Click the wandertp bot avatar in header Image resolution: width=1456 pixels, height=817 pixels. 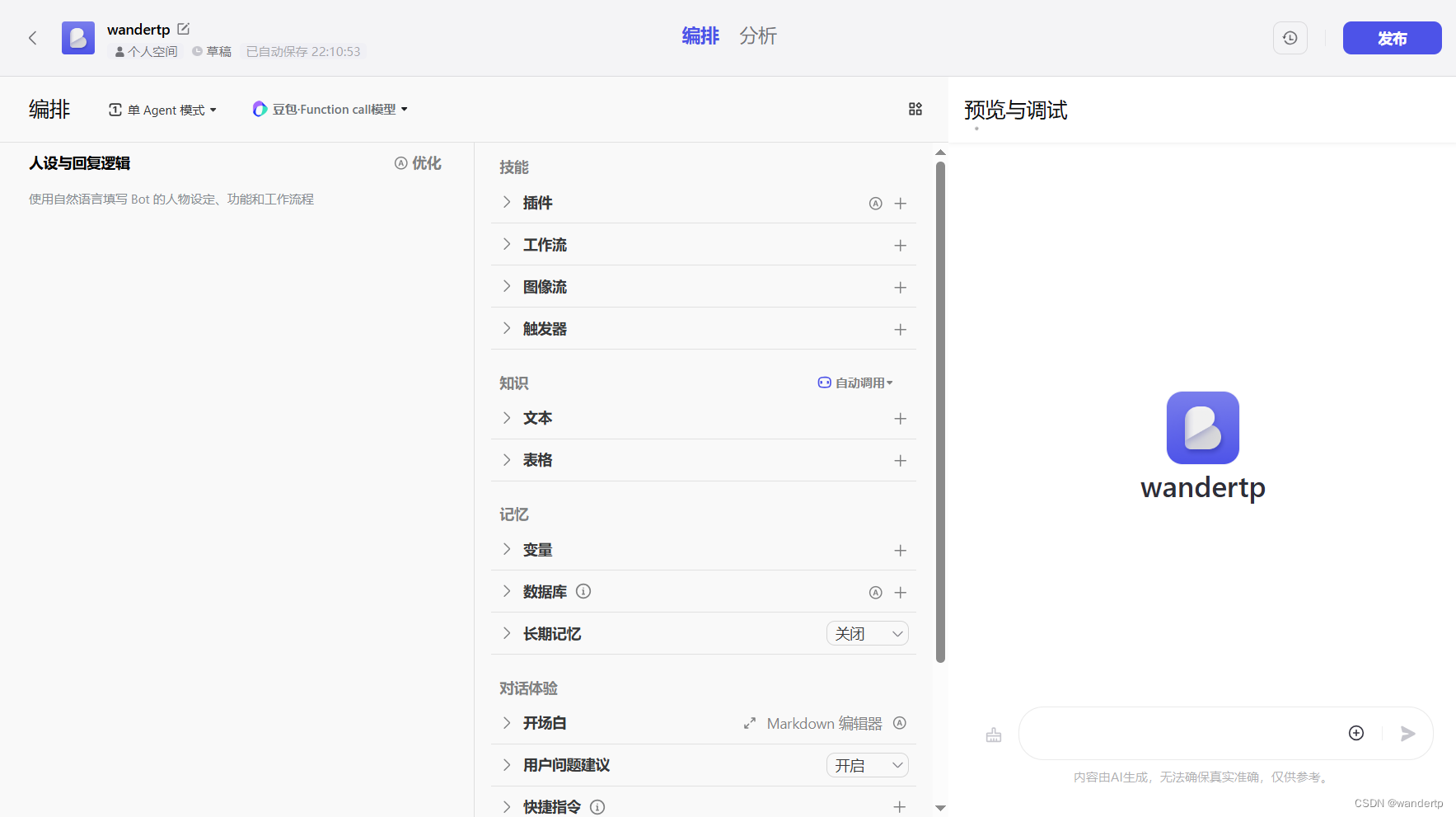[78, 38]
